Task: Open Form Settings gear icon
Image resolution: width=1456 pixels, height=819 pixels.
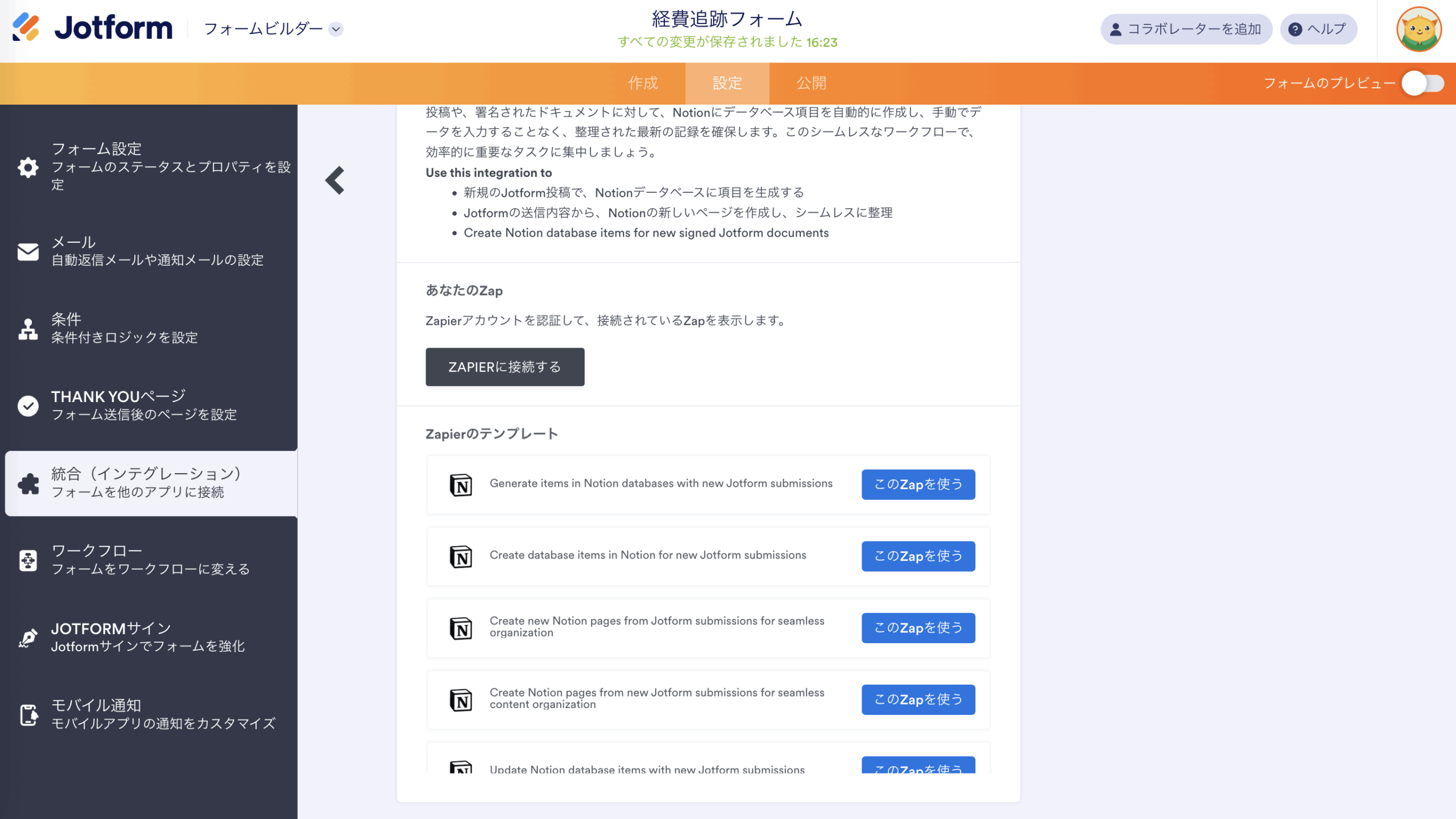Action: [28, 167]
